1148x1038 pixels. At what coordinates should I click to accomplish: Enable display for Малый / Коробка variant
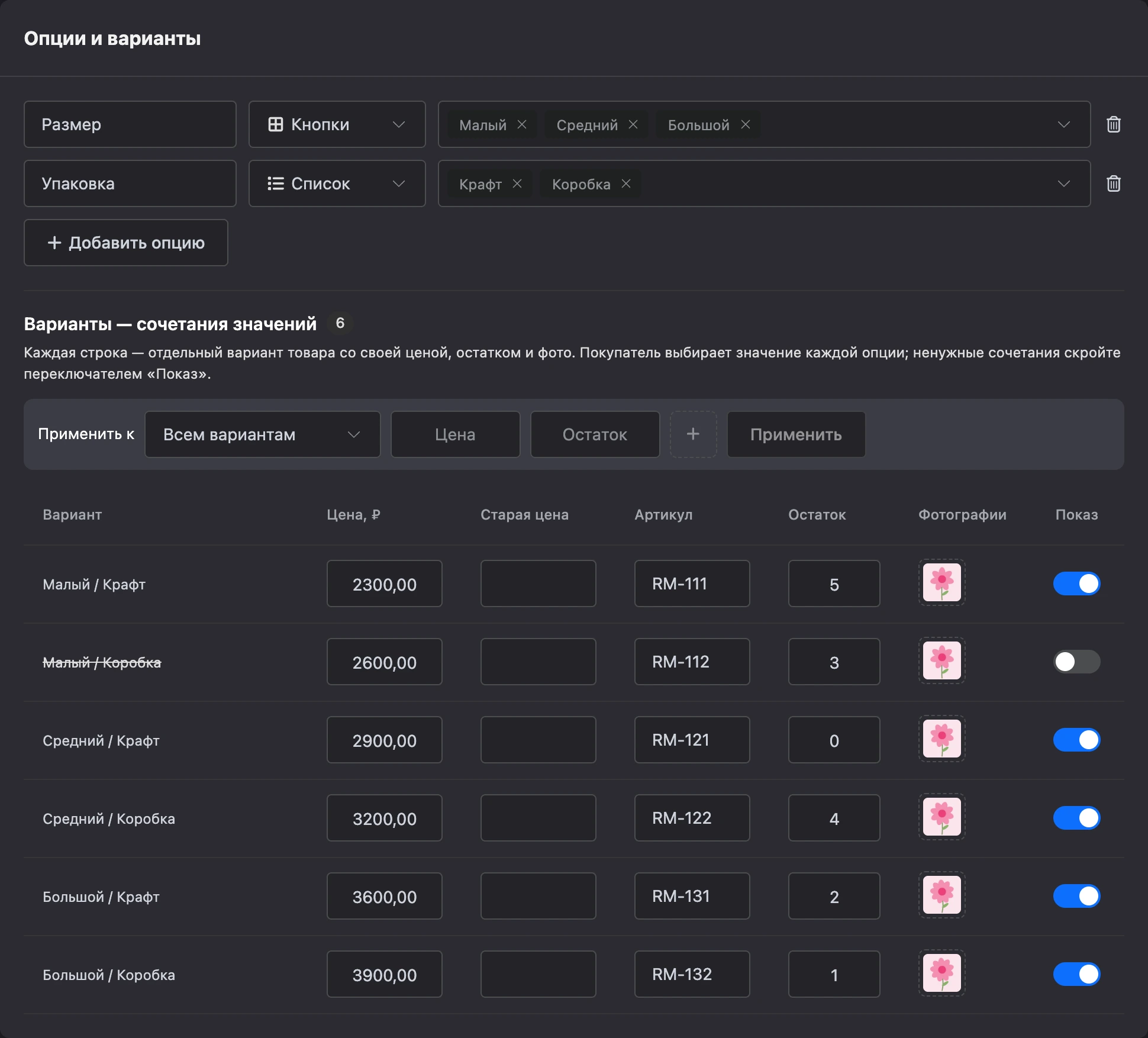pyautogui.click(x=1076, y=662)
